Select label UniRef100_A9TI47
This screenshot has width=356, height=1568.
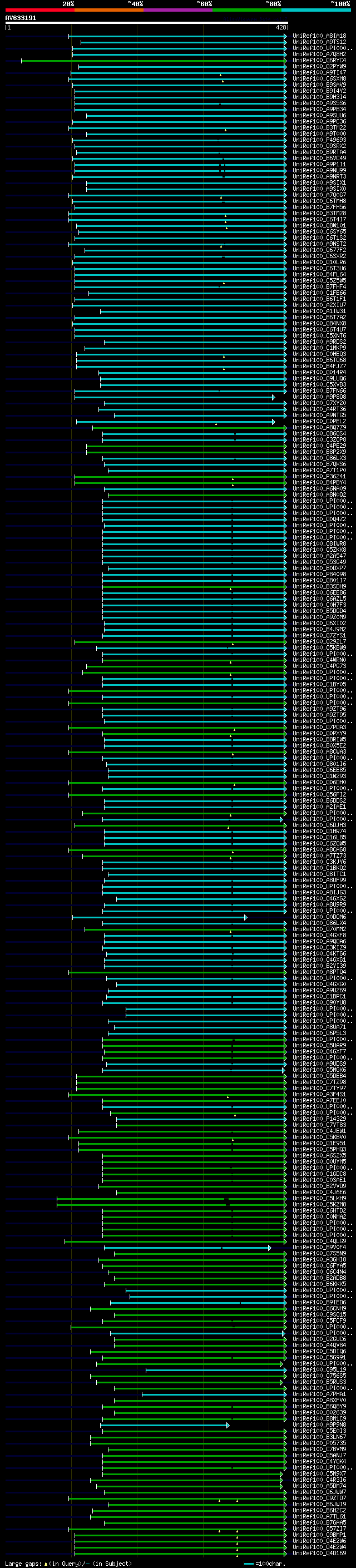[x=319, y=72]
